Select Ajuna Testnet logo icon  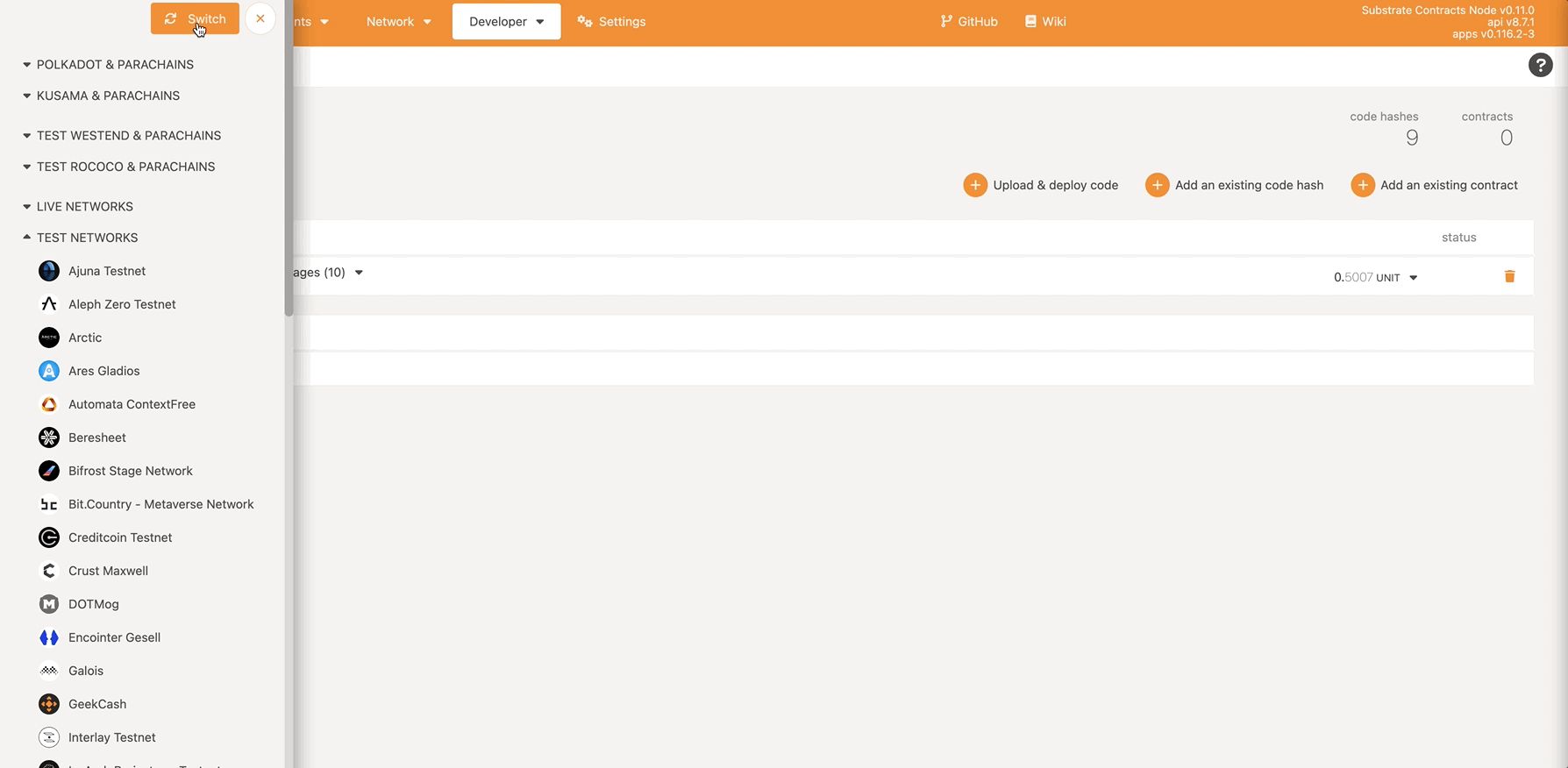(49, 271)
